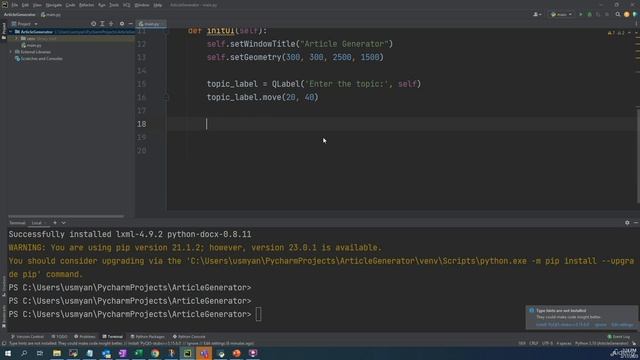Click the green Run button
Viewport: 640px width, 360px height.
581,14
